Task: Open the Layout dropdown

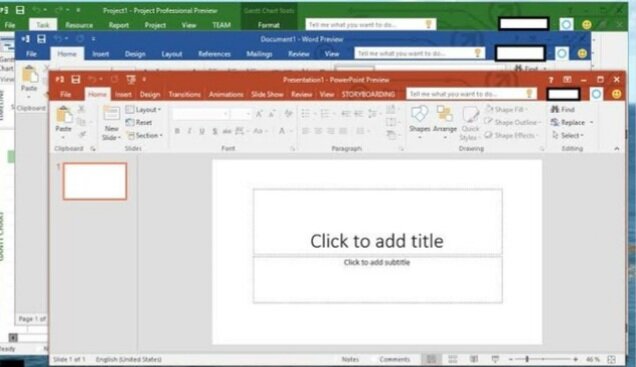Action: (144, 109)
